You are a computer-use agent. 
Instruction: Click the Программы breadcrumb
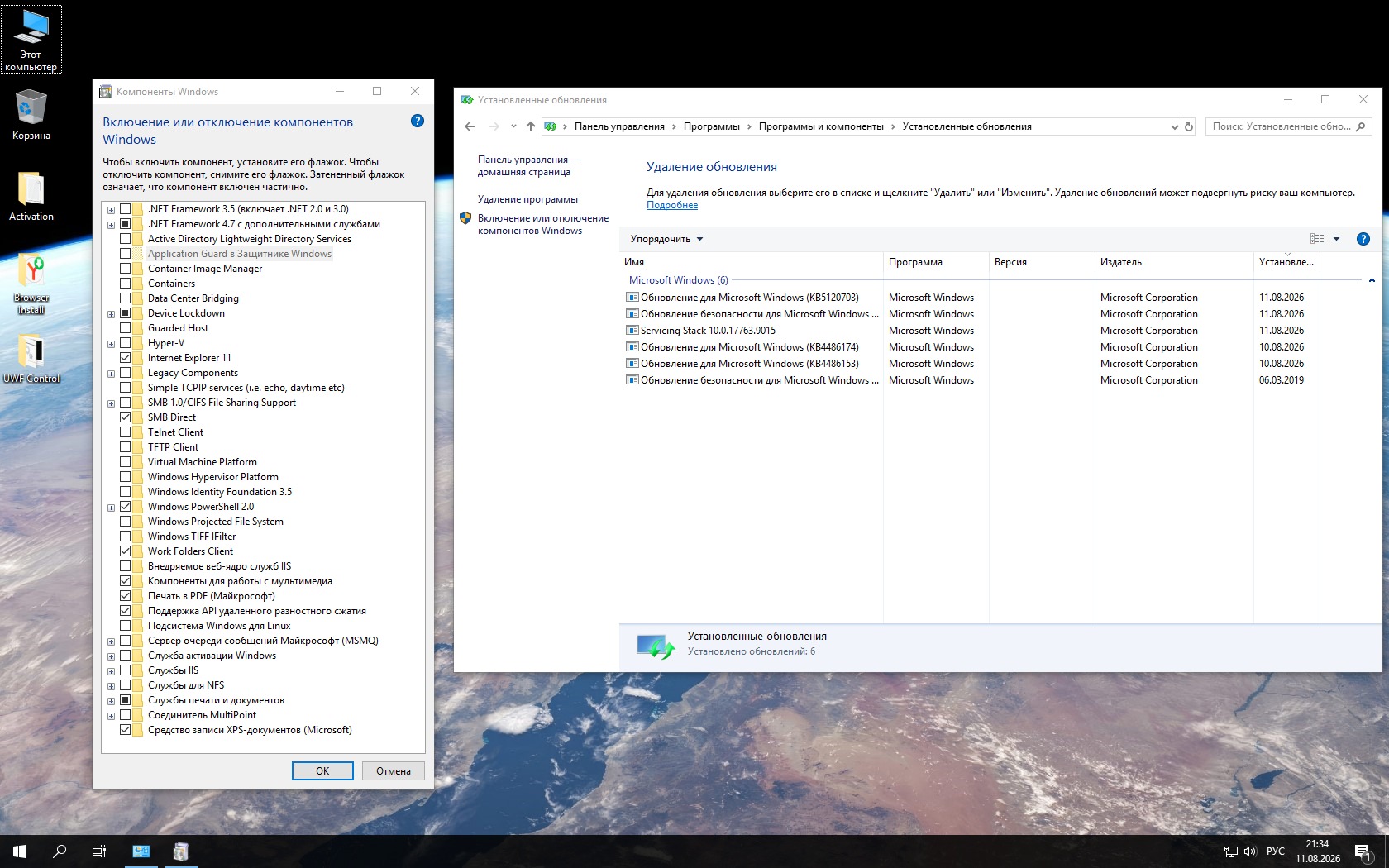point(711,126)
